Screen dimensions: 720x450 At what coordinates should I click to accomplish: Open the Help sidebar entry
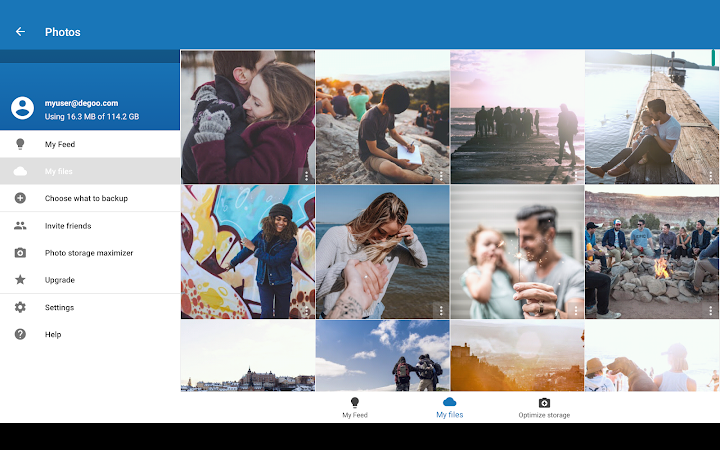[90, 334]
